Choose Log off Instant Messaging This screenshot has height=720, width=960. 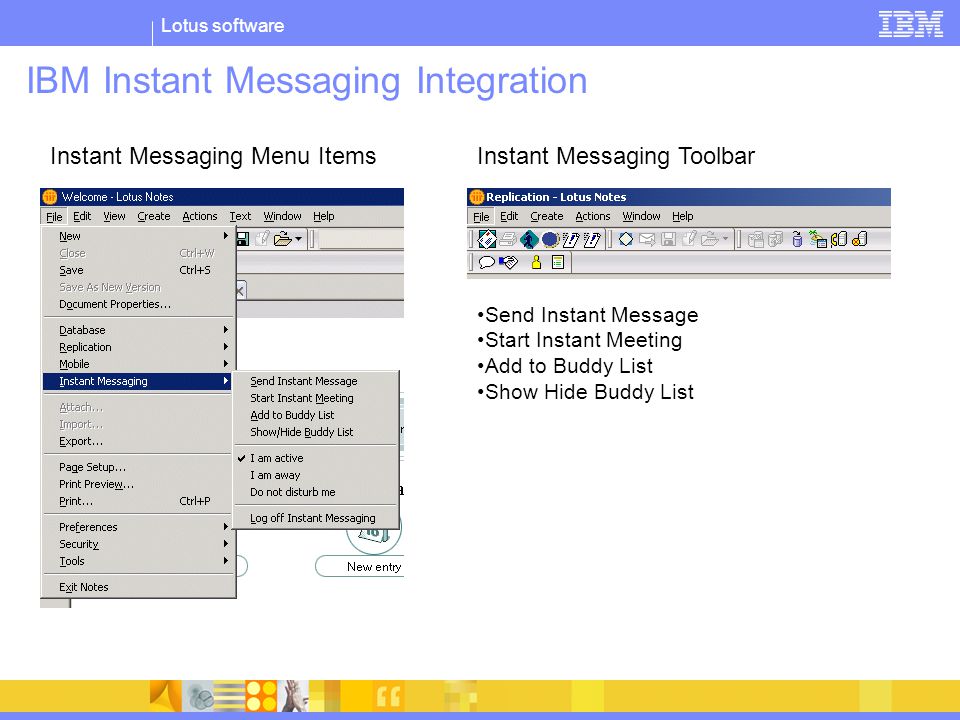click(x=312, y=518)
